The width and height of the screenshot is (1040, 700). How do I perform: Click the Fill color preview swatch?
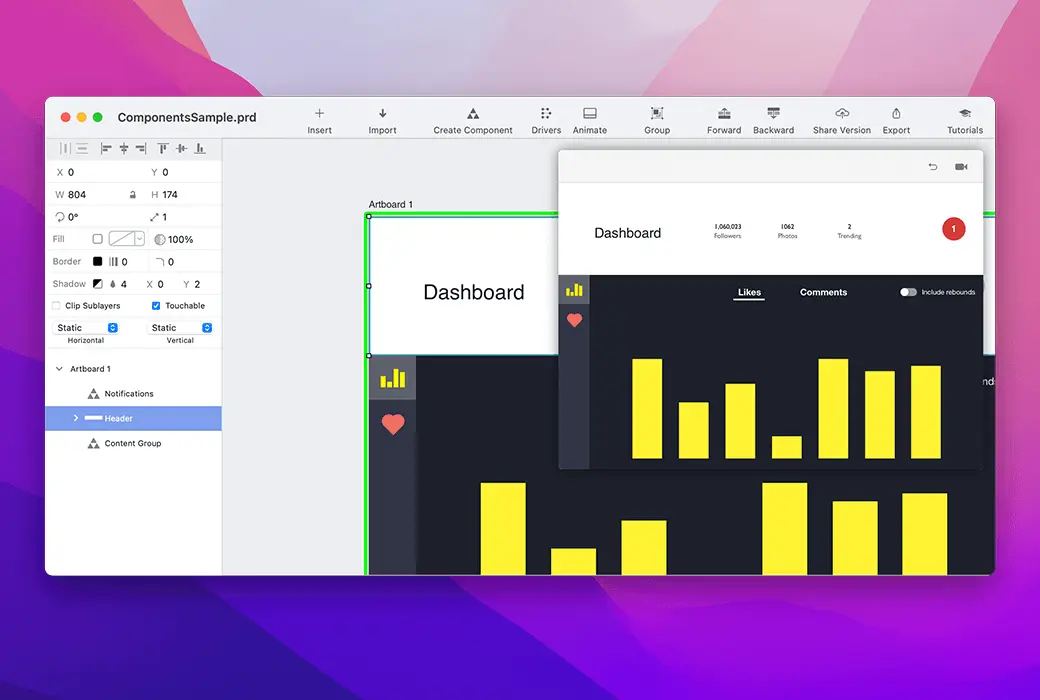(x=121, y=239)
